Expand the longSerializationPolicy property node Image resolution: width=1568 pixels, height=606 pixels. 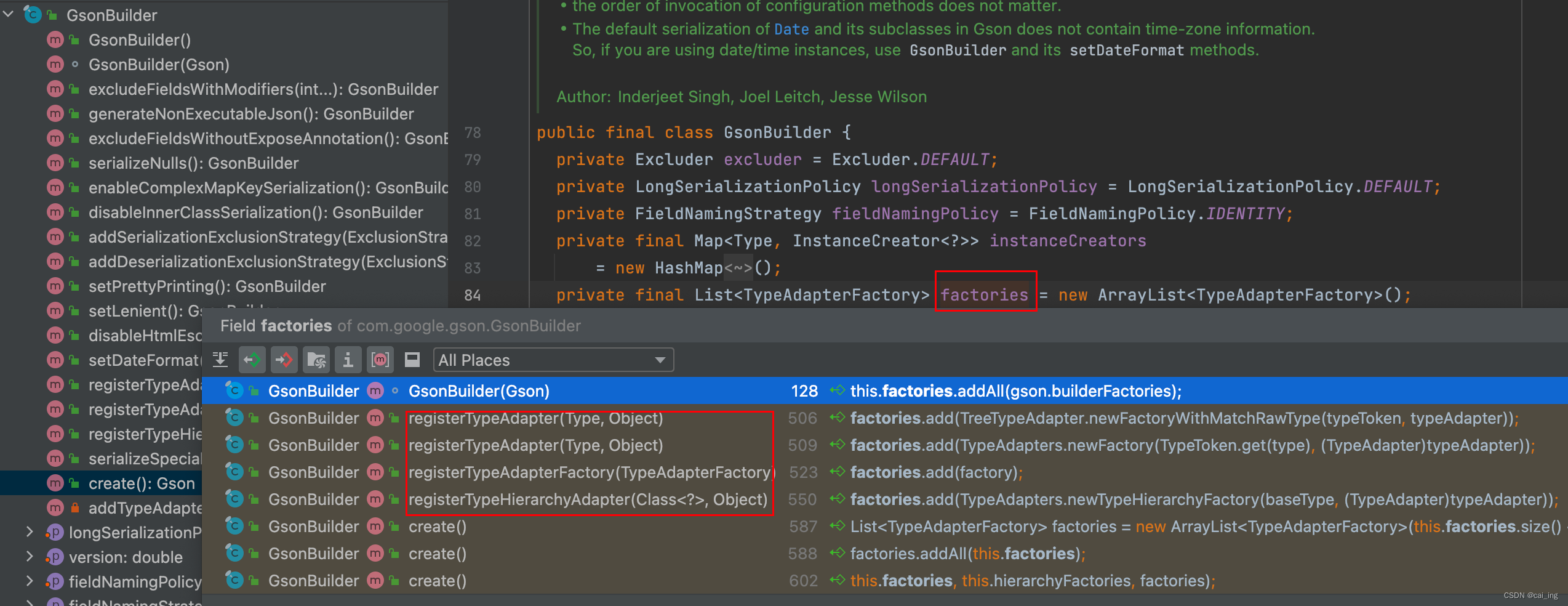(x=30, y=532)
